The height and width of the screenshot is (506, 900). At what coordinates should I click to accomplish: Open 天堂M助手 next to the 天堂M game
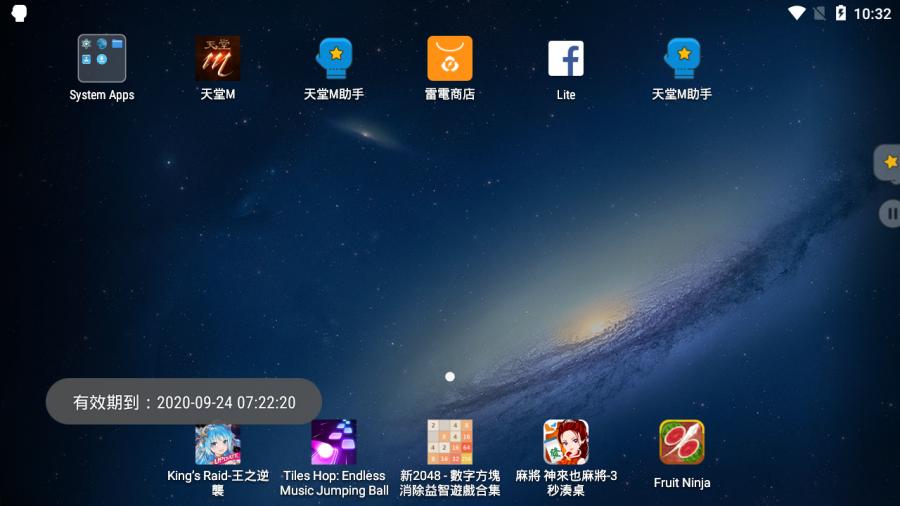[333, 59]
